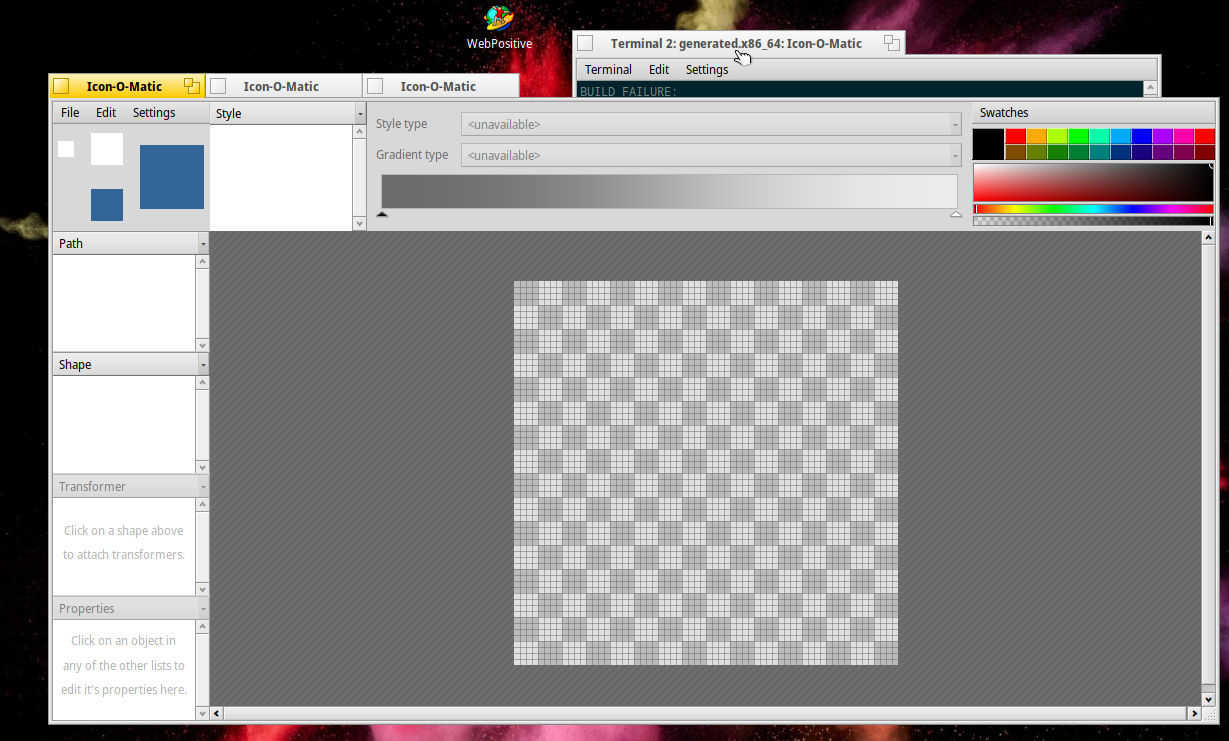Click the checkered alpha transparency slider

pyautogui.click(x=1093, y=221)
